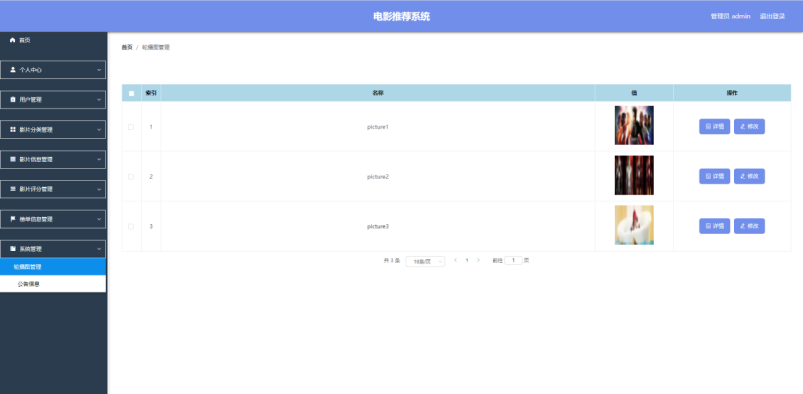Click the grid icon beside 影片分类管理

point(13,130)
